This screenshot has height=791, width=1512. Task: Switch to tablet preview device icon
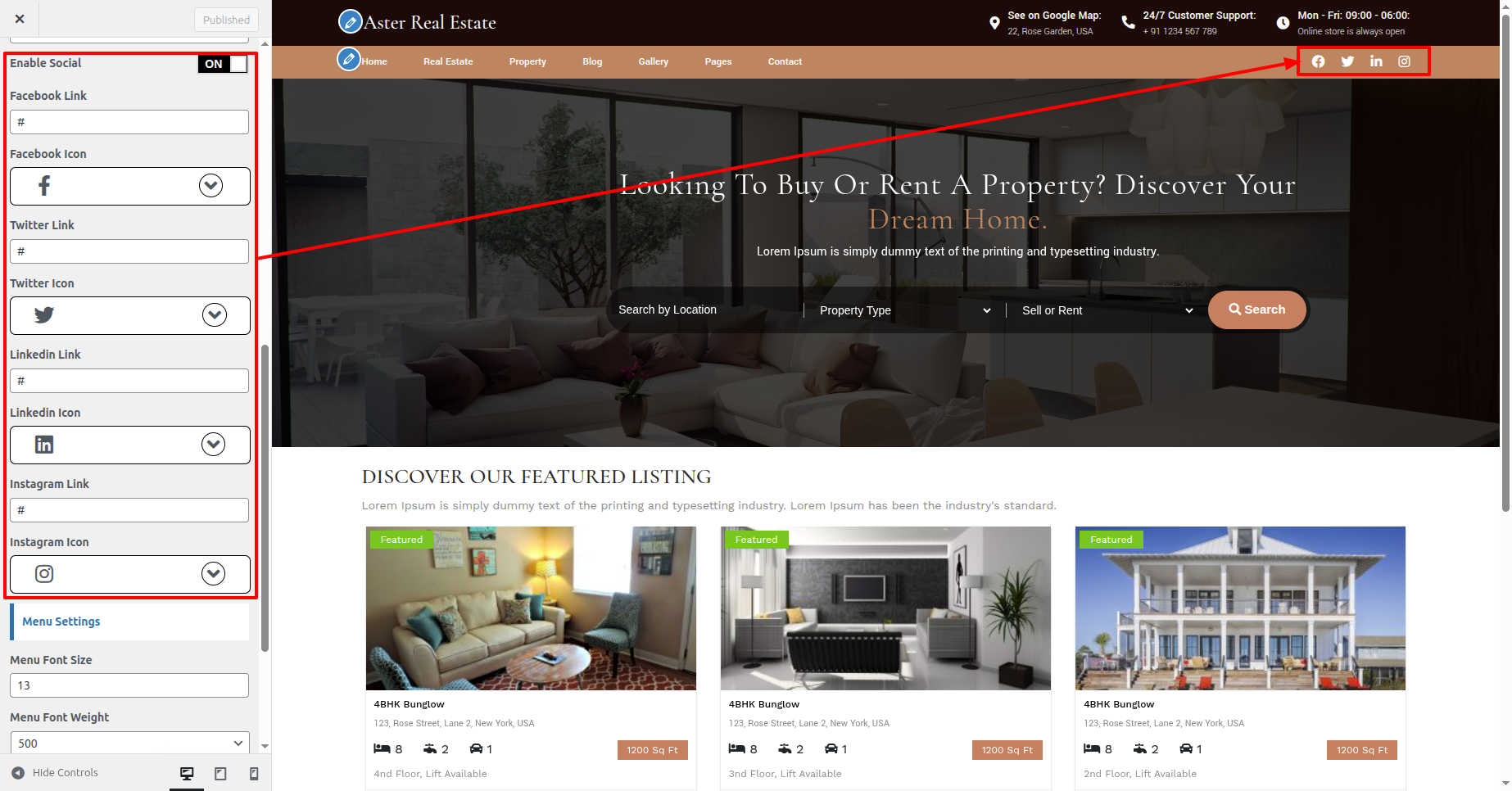point(220,773)
